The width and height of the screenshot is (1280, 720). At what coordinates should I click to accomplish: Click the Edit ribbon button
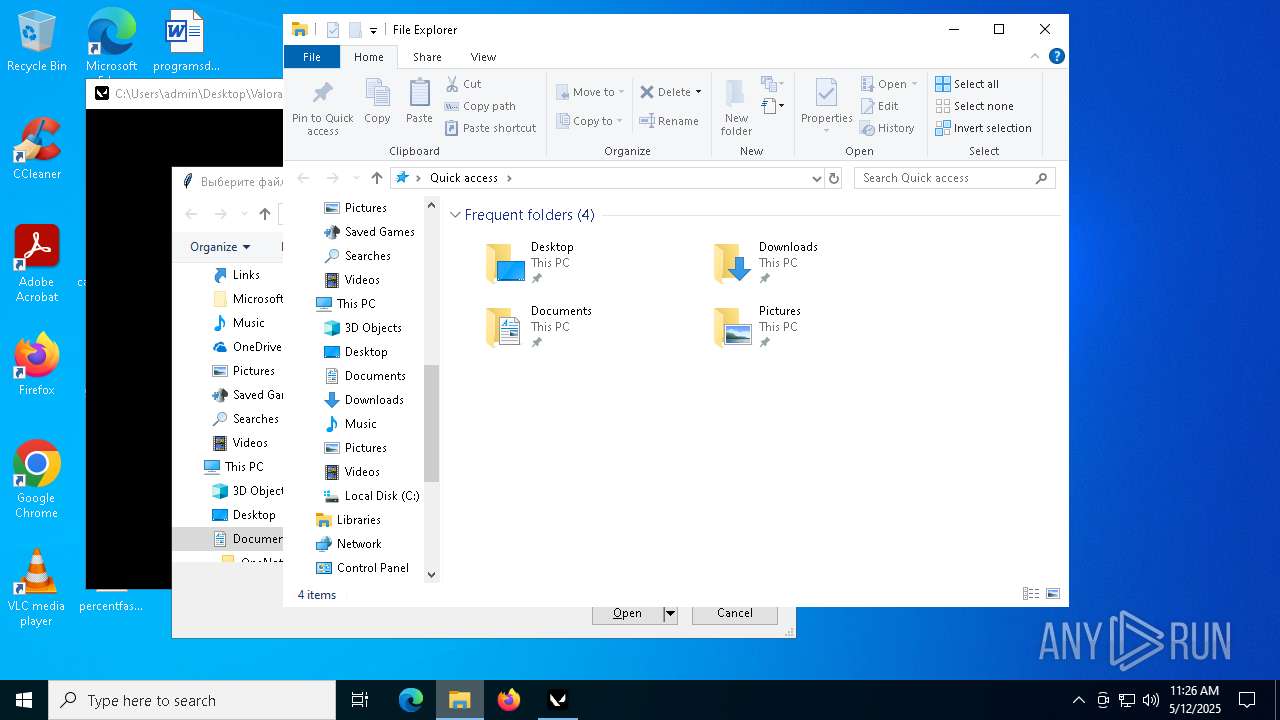coord(879,106)
